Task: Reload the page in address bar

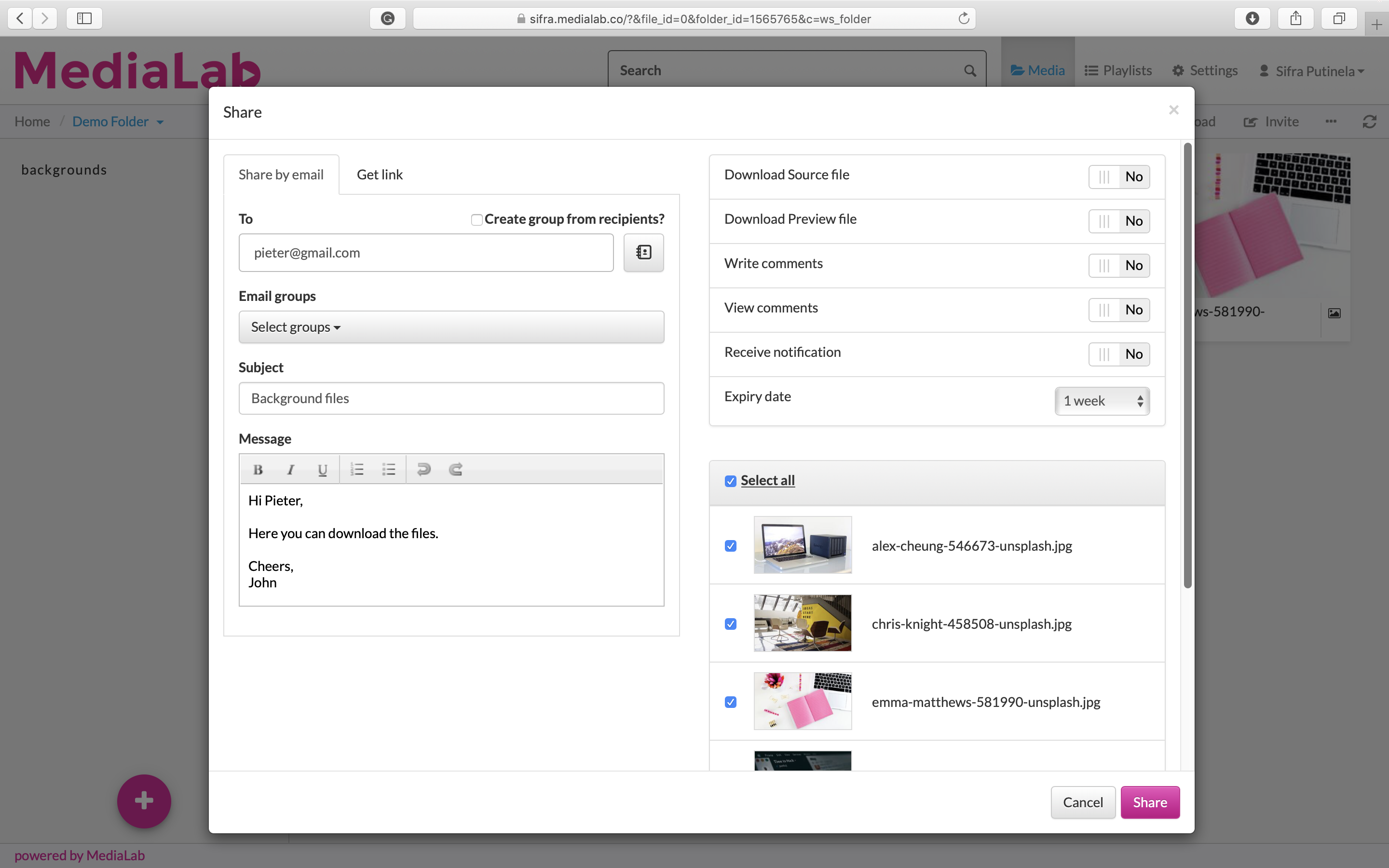Action: 964,18
